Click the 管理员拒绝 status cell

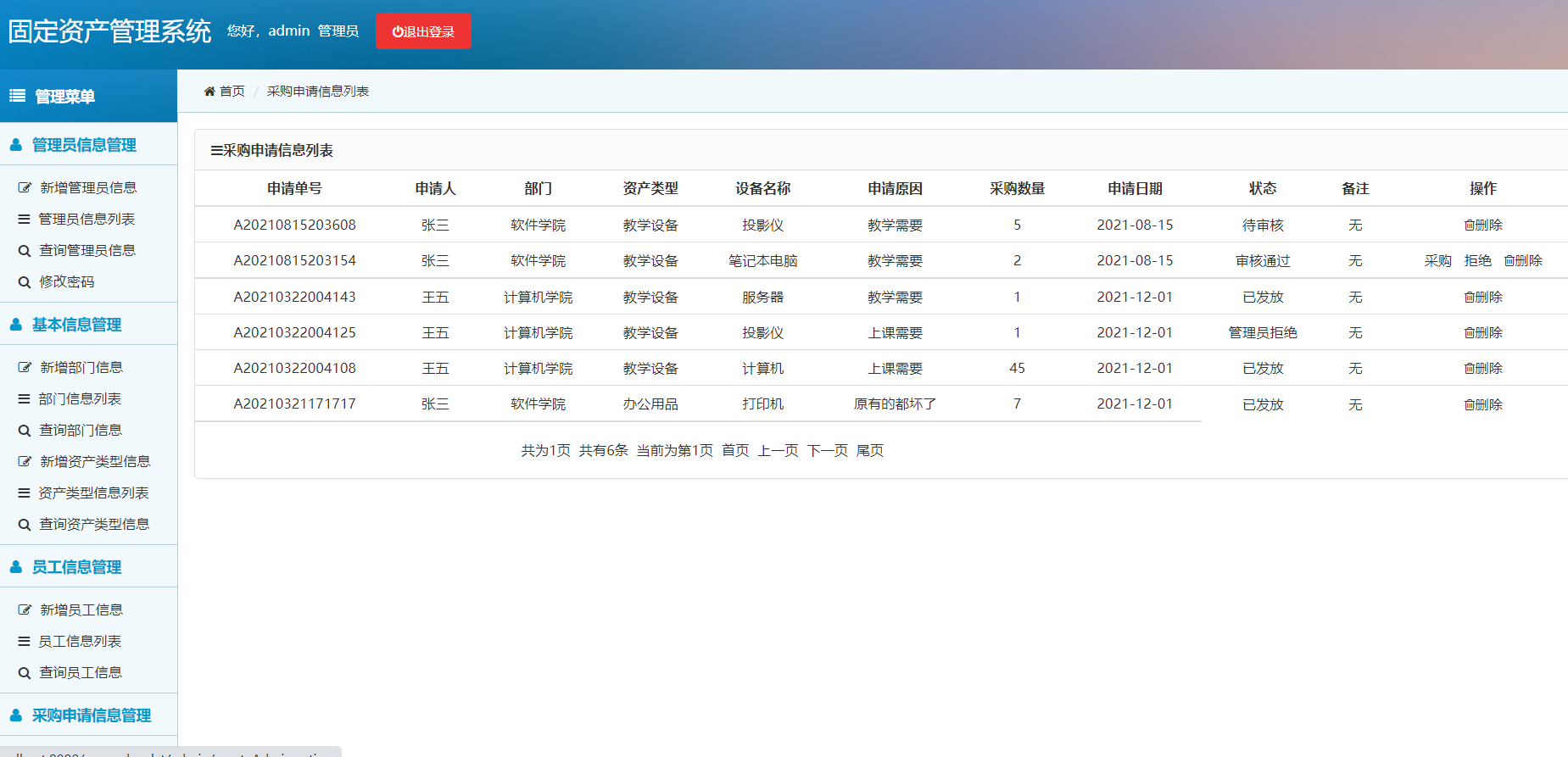click(x=1263, y=333)
